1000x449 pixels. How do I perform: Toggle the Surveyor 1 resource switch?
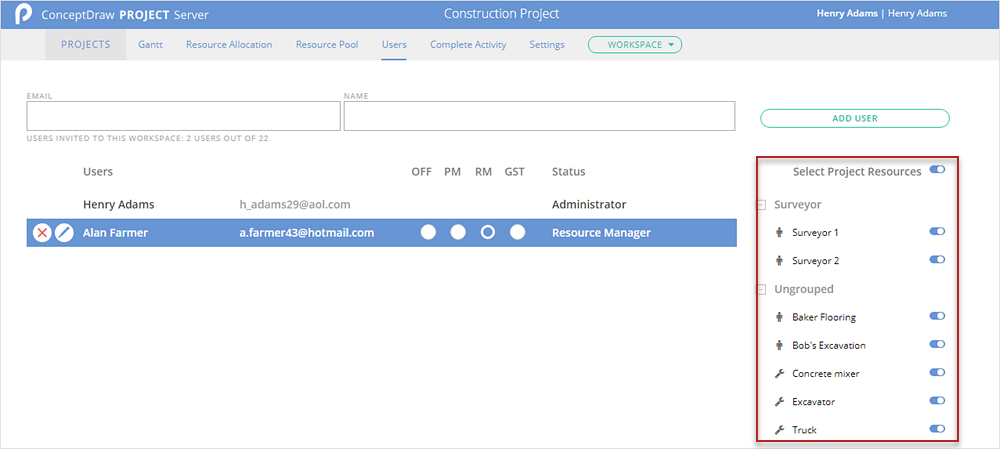click(937, 232)
